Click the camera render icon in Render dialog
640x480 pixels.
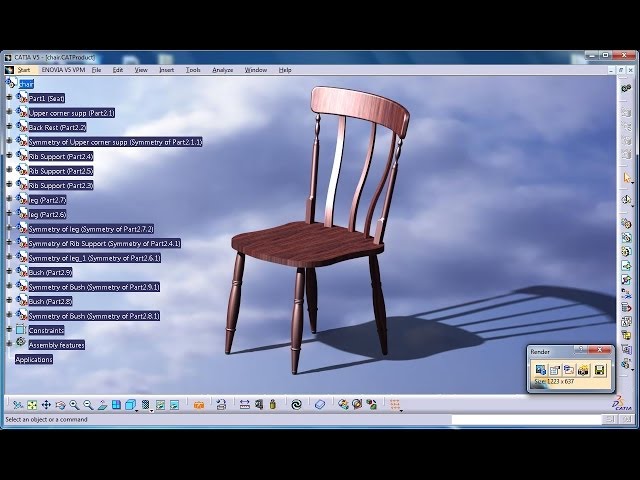click(584, 370)
